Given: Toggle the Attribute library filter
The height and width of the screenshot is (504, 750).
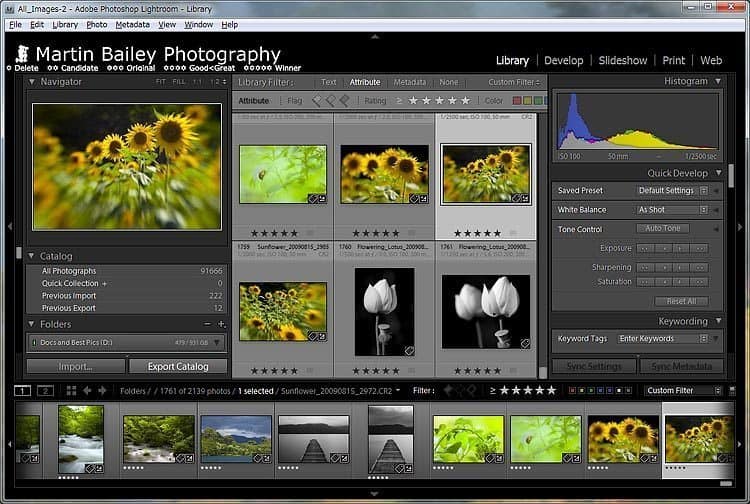Looking at the screenshot, I should 364,82.
